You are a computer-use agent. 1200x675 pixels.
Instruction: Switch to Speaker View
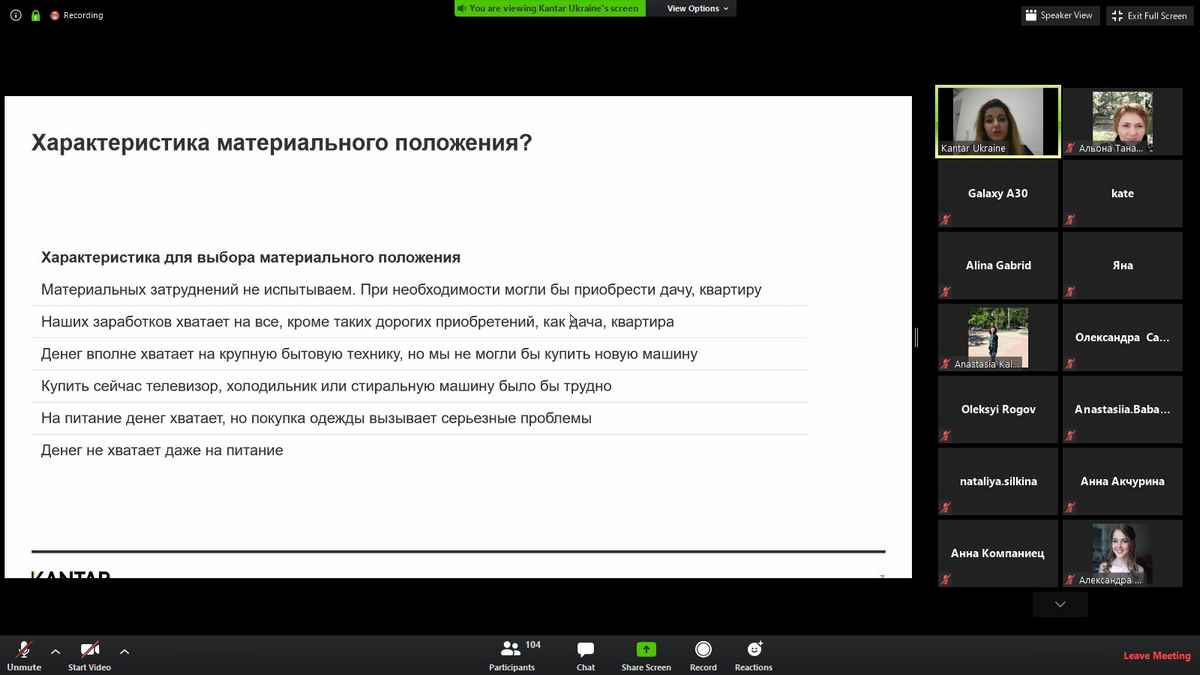(x=1059, y=16)
